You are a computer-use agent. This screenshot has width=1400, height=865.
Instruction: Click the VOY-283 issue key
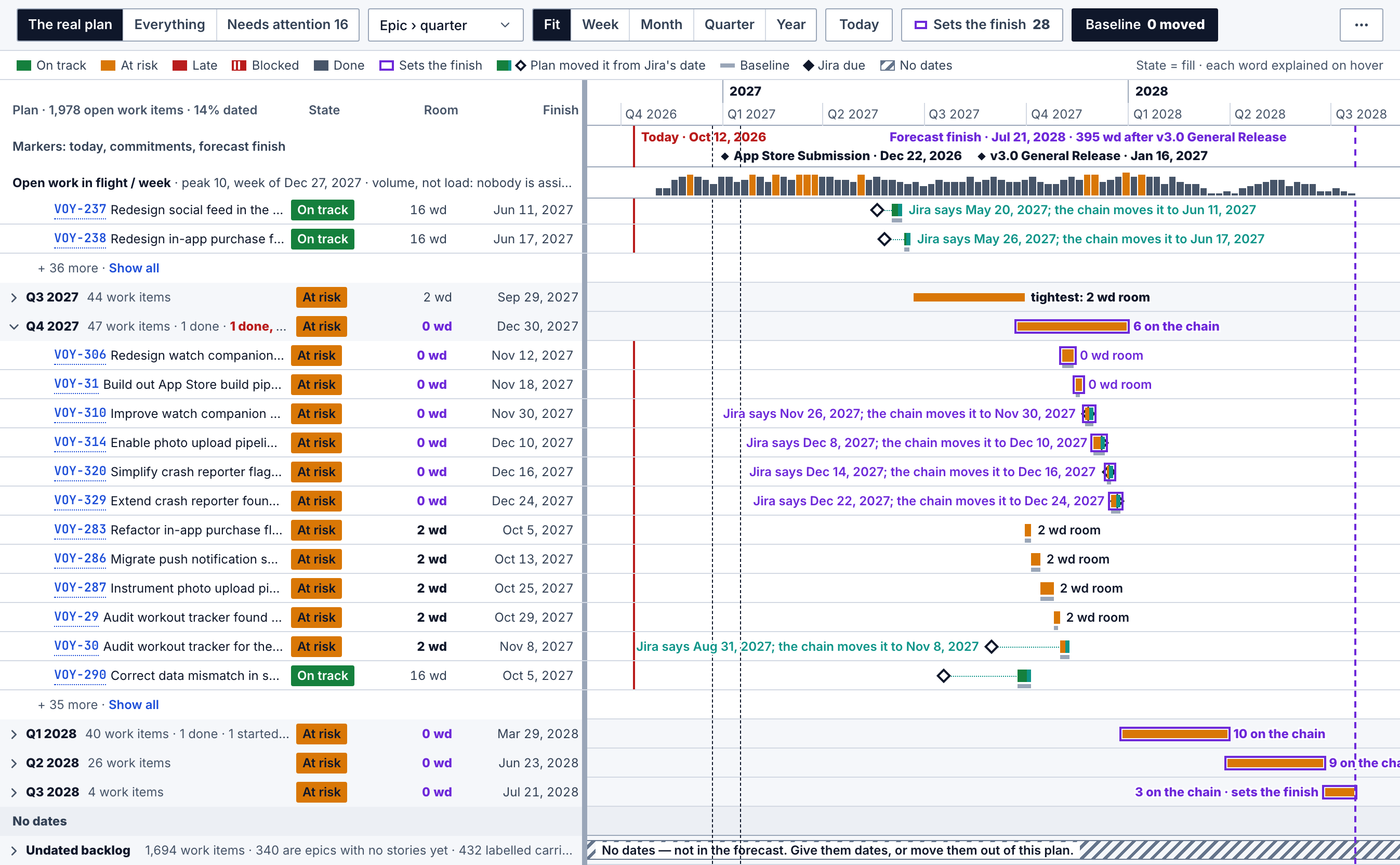point(80,530)
